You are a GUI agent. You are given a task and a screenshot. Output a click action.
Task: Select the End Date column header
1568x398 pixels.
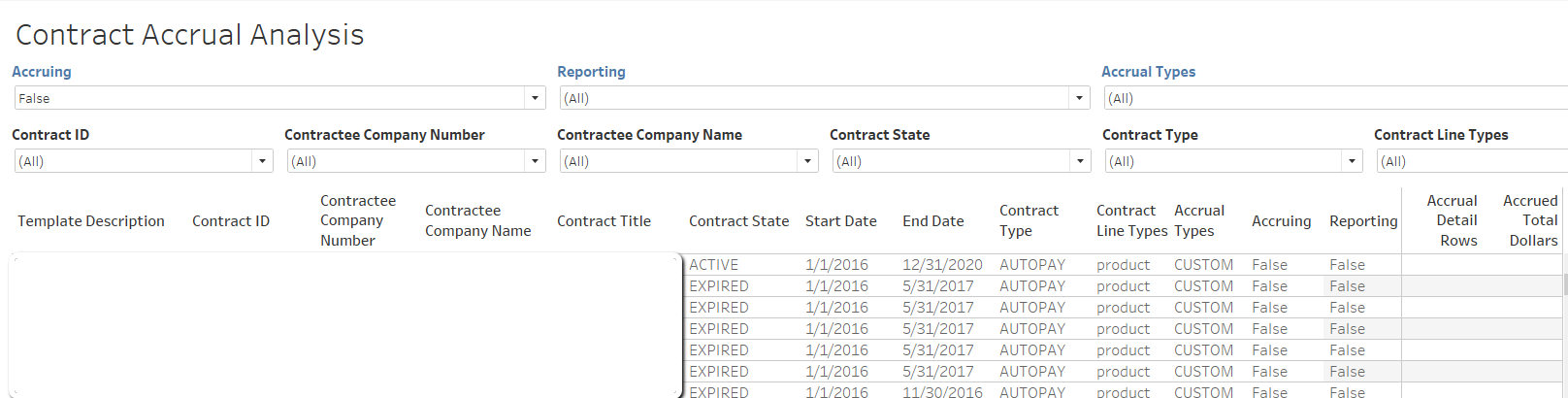pos(932,221)
